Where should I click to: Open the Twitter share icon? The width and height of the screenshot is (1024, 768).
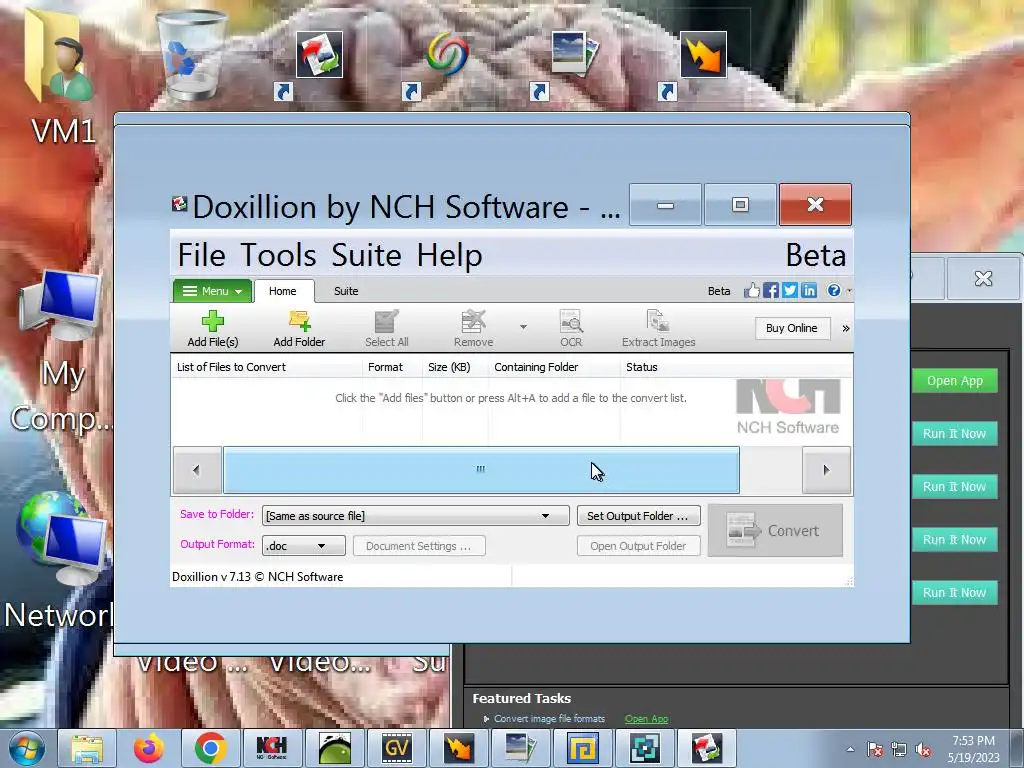click(x=790, y=291)
